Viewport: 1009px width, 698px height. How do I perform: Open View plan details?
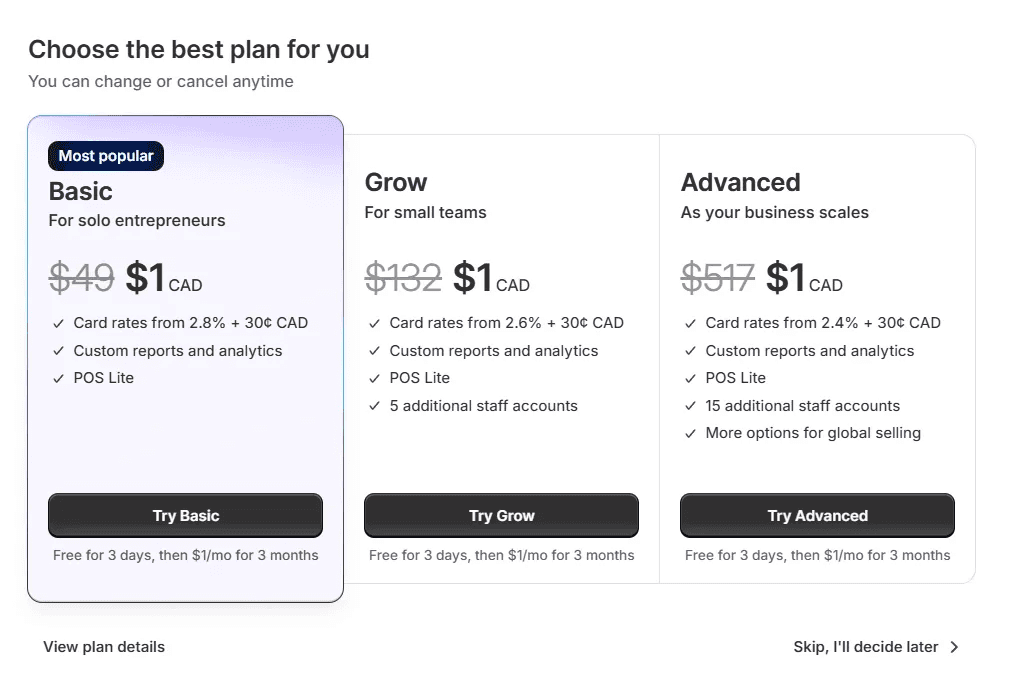click(104, 647)
